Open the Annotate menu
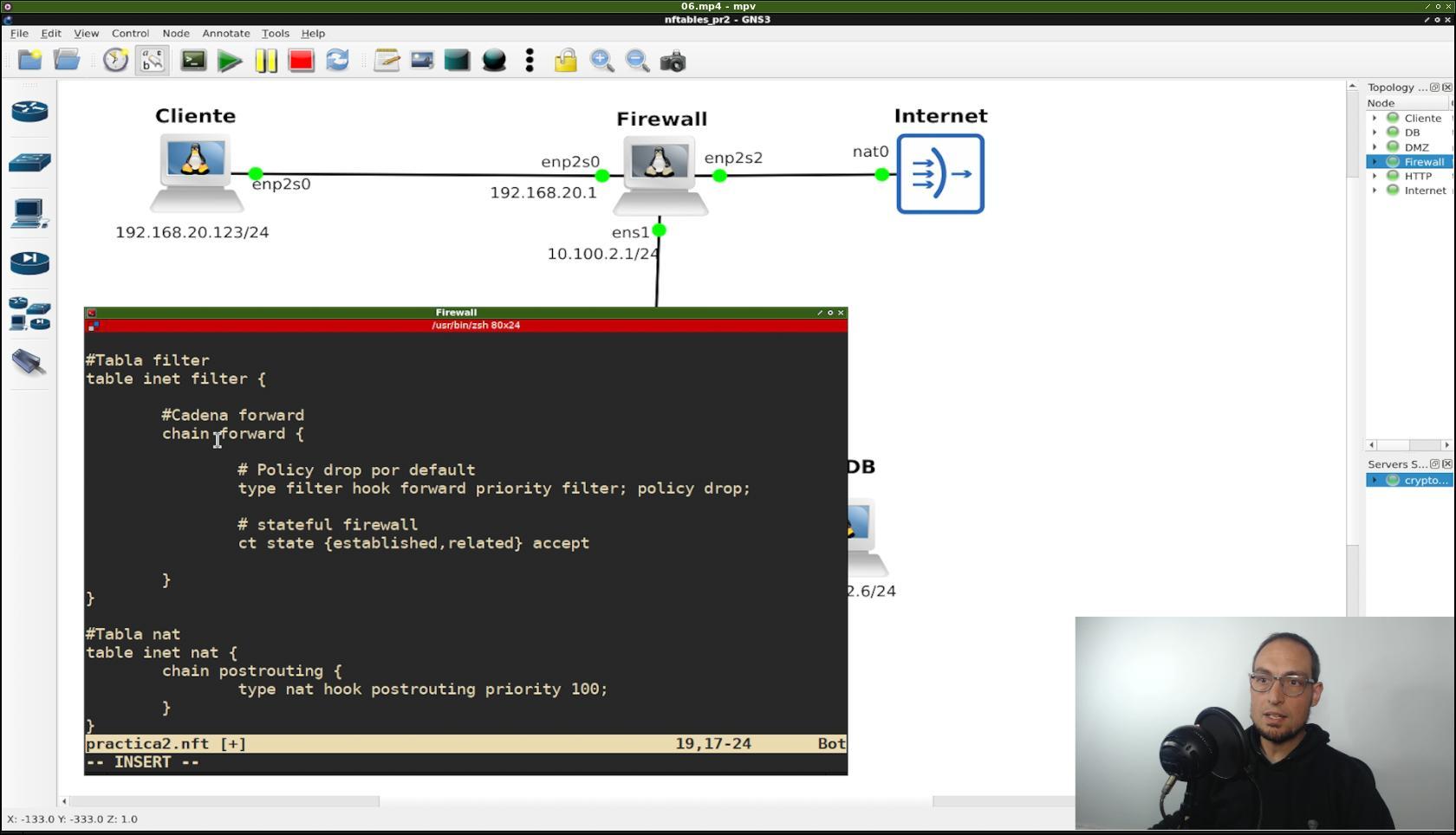The height and width of the screenshot is (835, 1456). click(x=225, y=33)
